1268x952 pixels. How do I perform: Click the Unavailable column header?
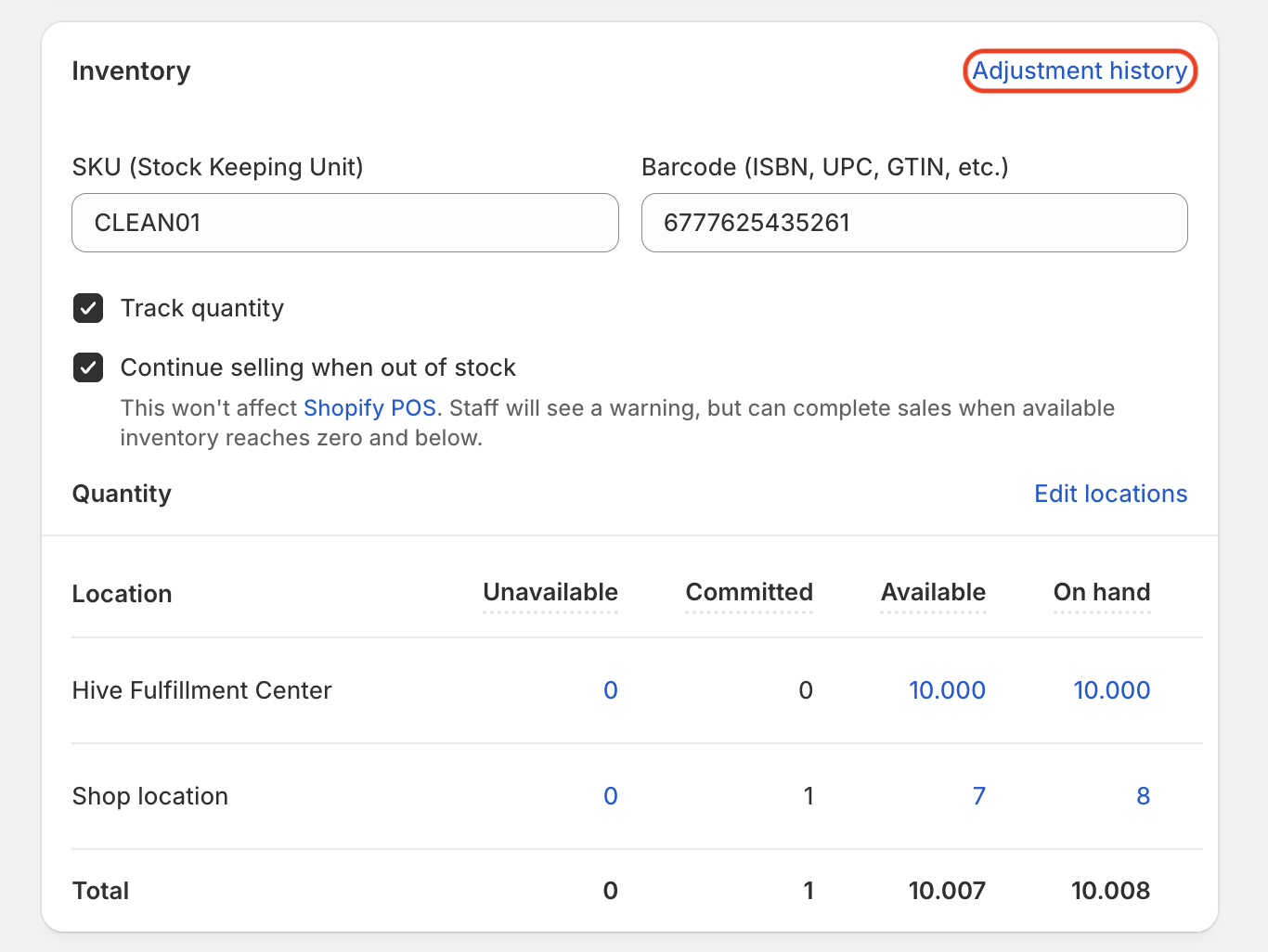550,593
